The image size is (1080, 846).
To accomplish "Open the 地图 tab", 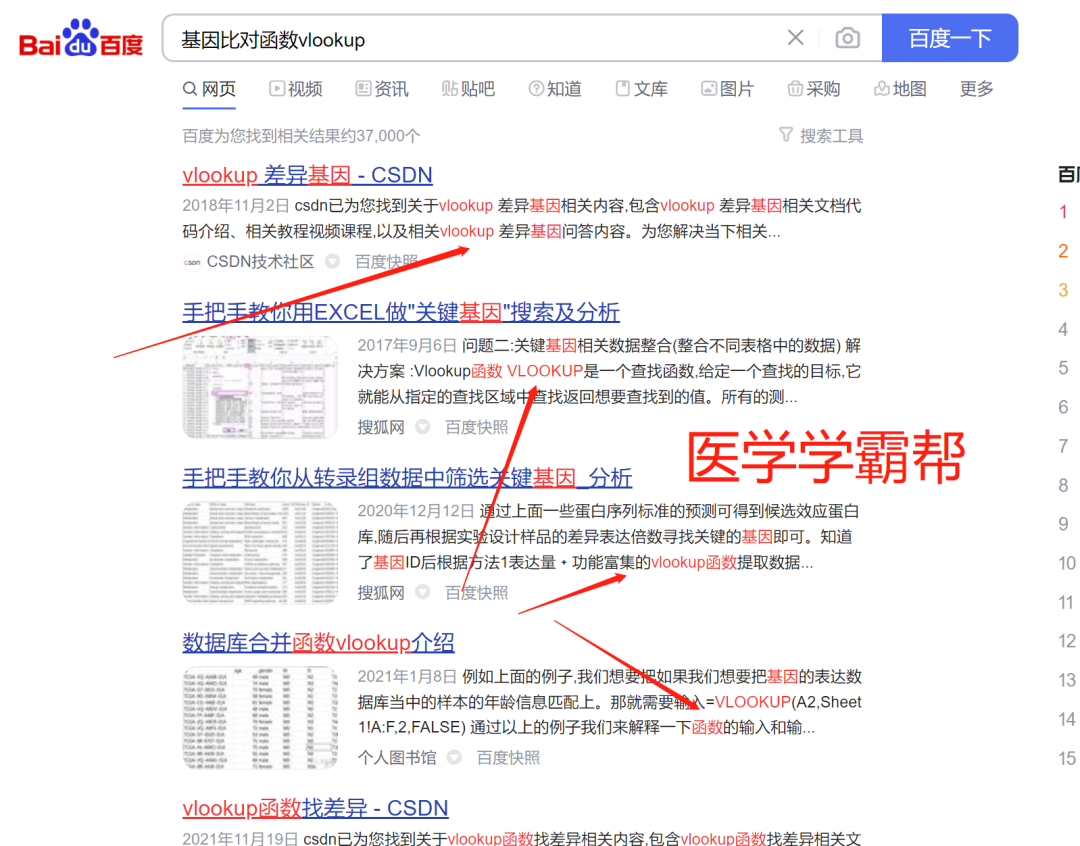I will point(900,89).
